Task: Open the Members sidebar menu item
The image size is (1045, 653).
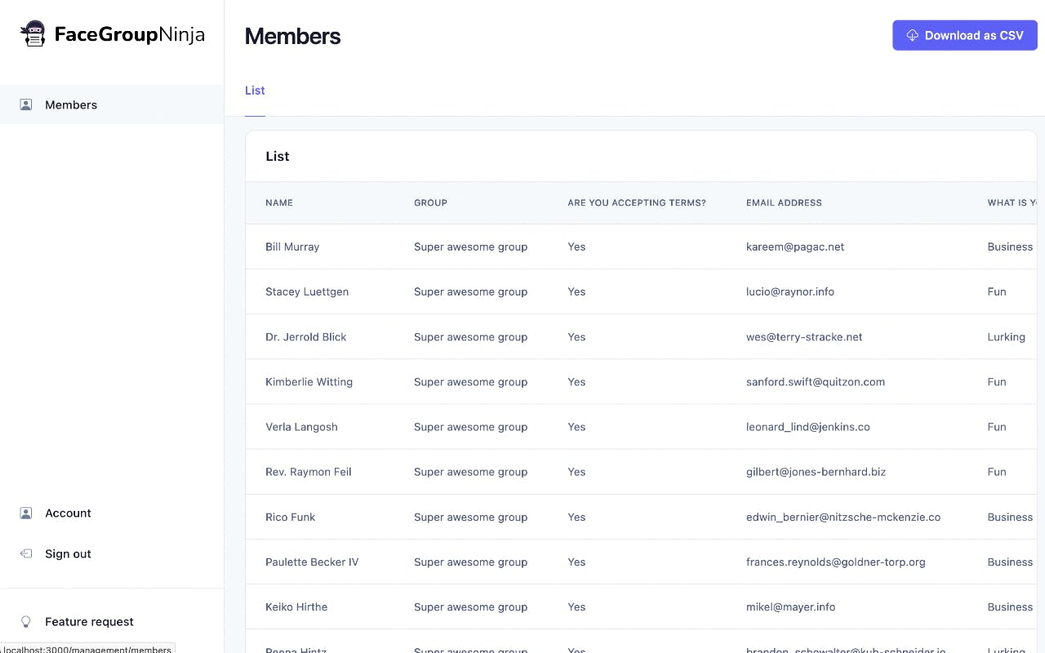Action: pyautogui.click(x=112, y=105)
